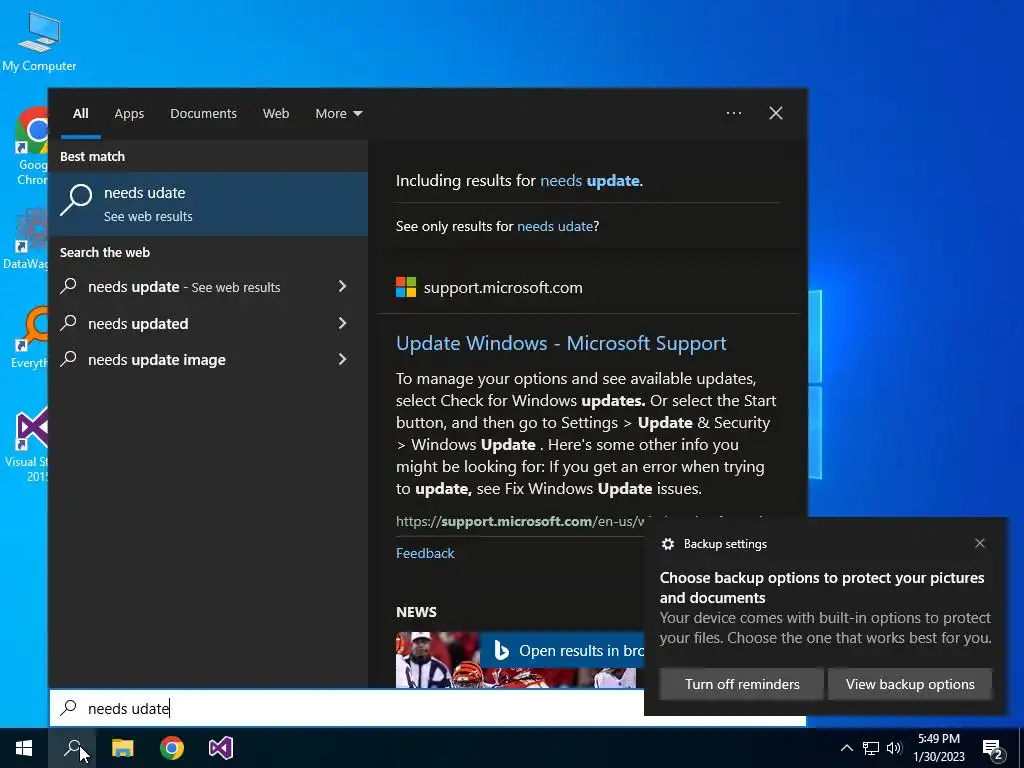Click the NEWS section heading

(416, 612)
